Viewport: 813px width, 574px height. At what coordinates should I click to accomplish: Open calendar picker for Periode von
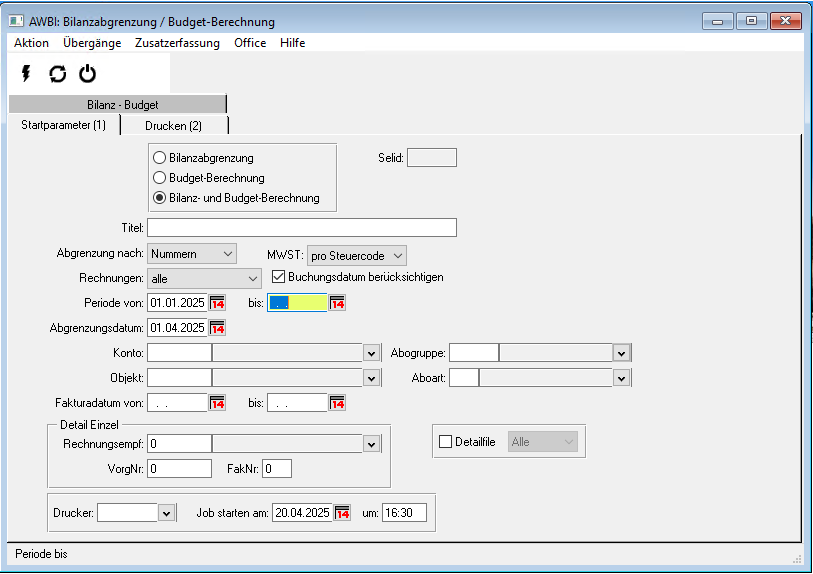click(217, 303)
